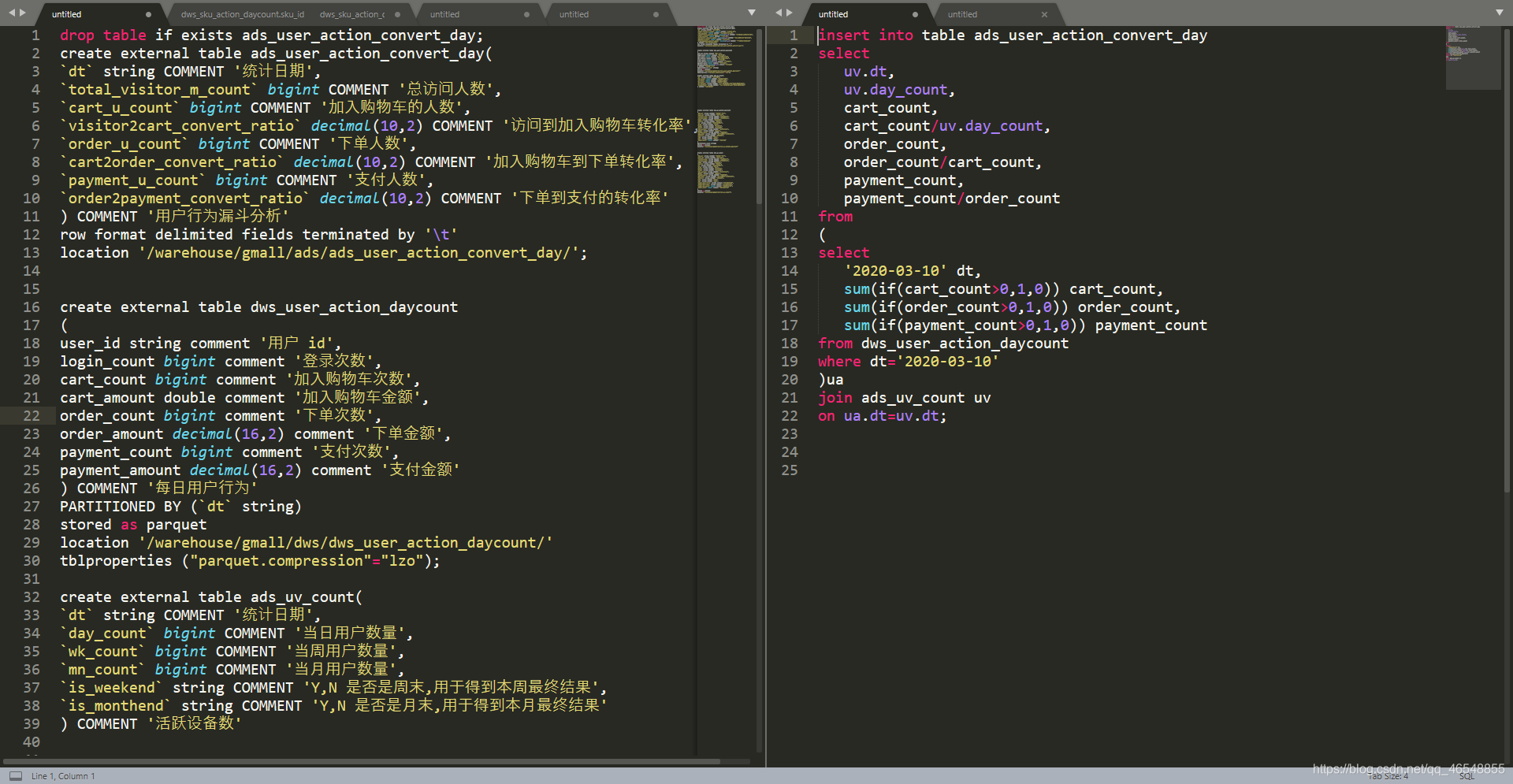The width and height of the screenshot is (1513, 784).
Task: Click unsaved dot on dws_sku_action_daycount.sku_id tab
Action: tap(397, 14)
